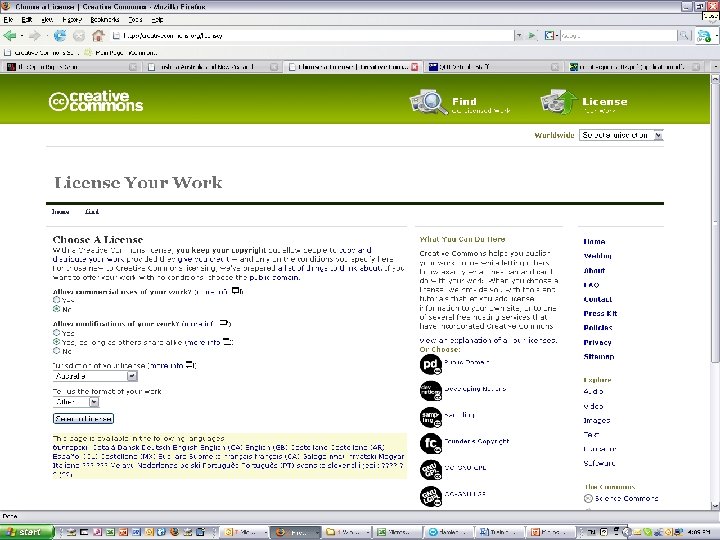Open the Tools menu
This screenshot has width=720, height=540.
point(135,20)
